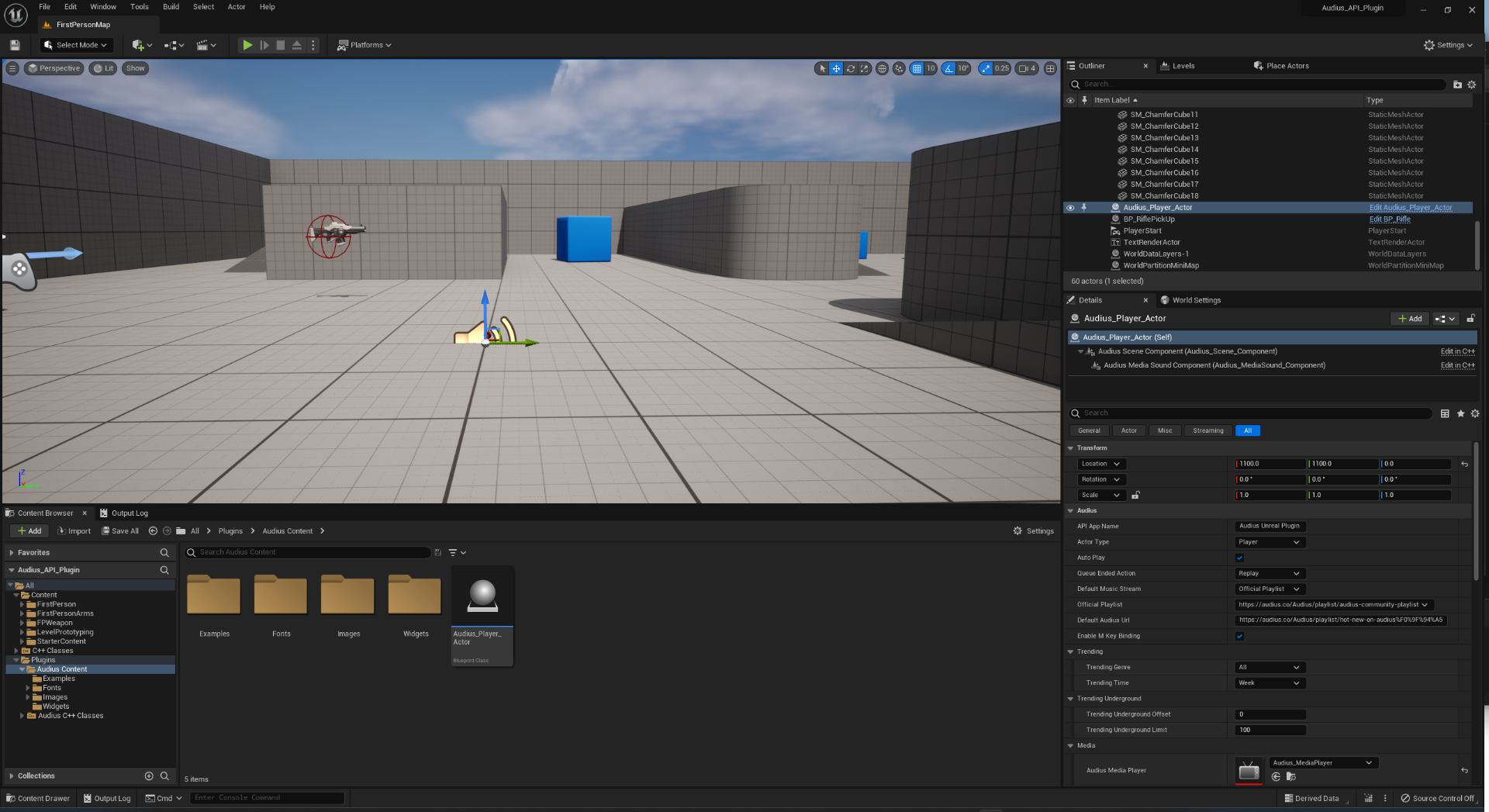Open the Build menu

tap(171, 7)
